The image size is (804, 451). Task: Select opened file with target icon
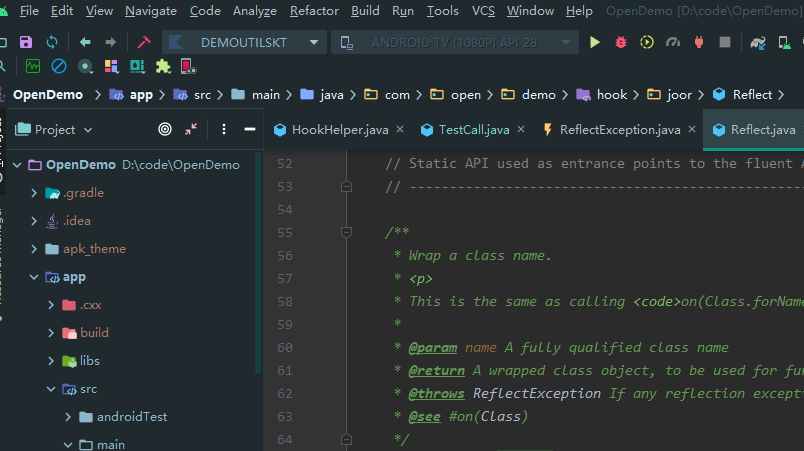[x=165, y=129]
